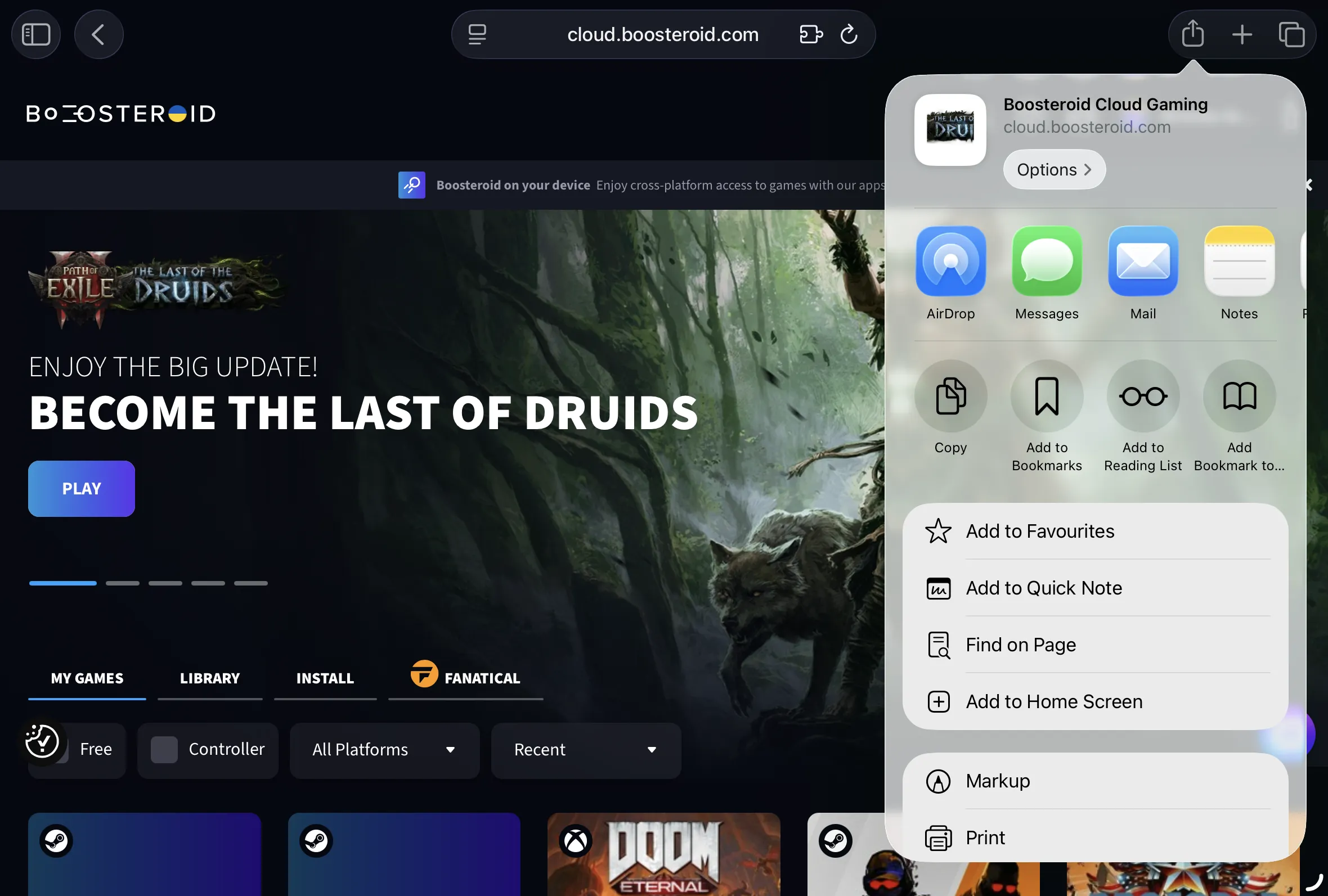Expand the Recent sort dropdown
Image resolution: width=1328 pixels, height=896 pixels.
[x=586, y=749]
